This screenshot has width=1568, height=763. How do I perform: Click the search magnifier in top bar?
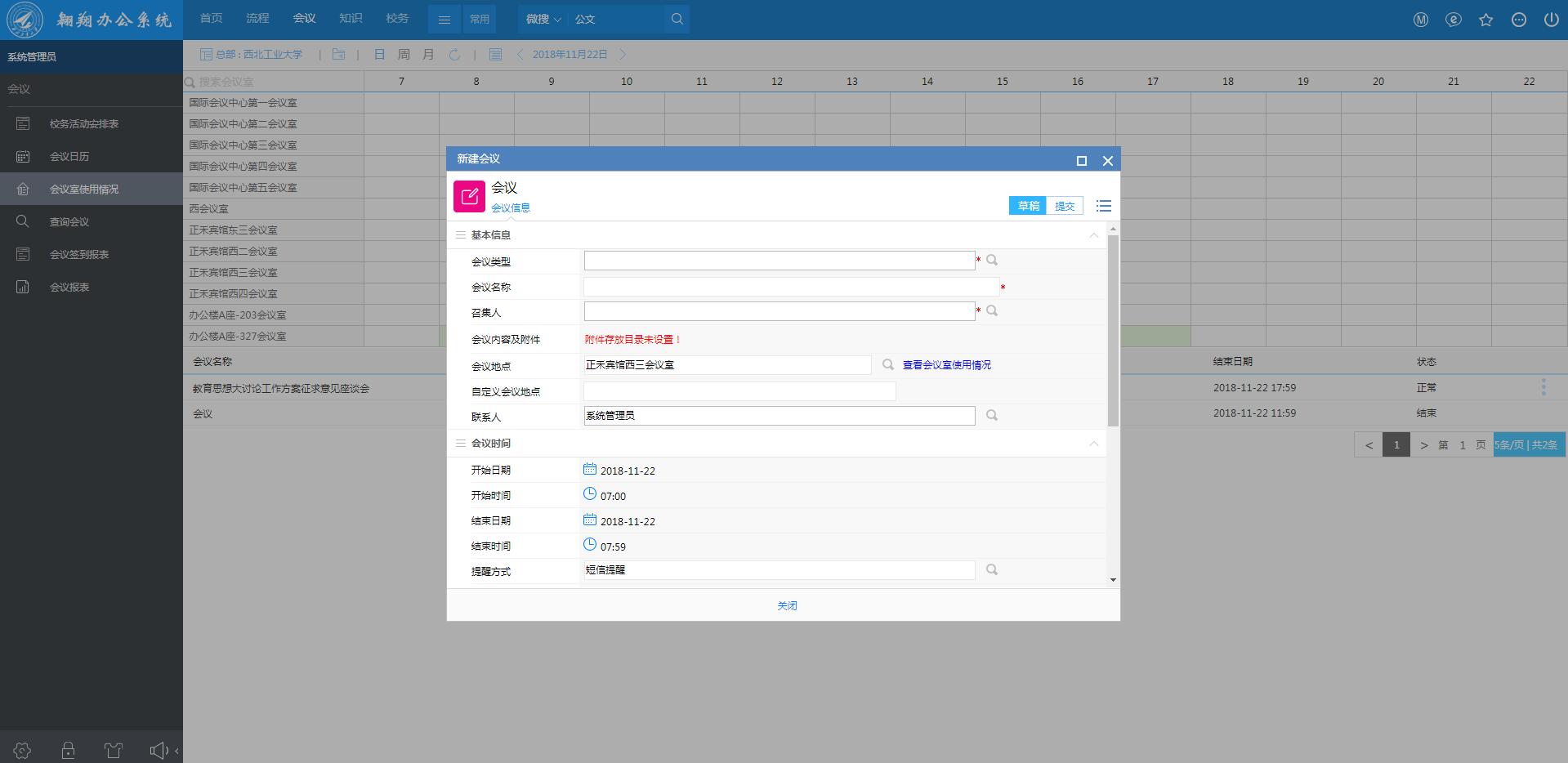pyautogui.click(x=677, y=19)
